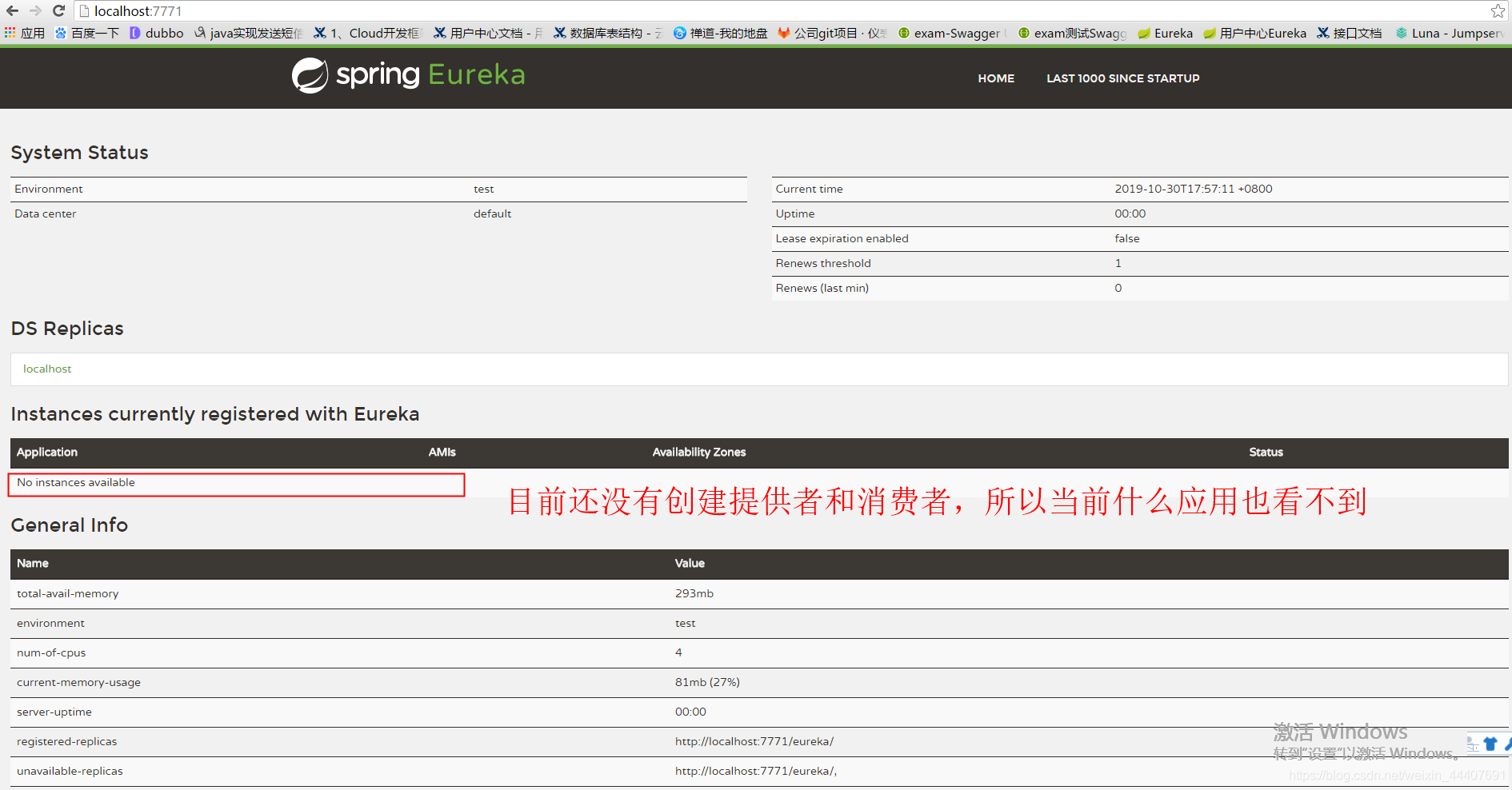1512x790 pixels.
Task: Click the Application column header
Action: (47, 452)
